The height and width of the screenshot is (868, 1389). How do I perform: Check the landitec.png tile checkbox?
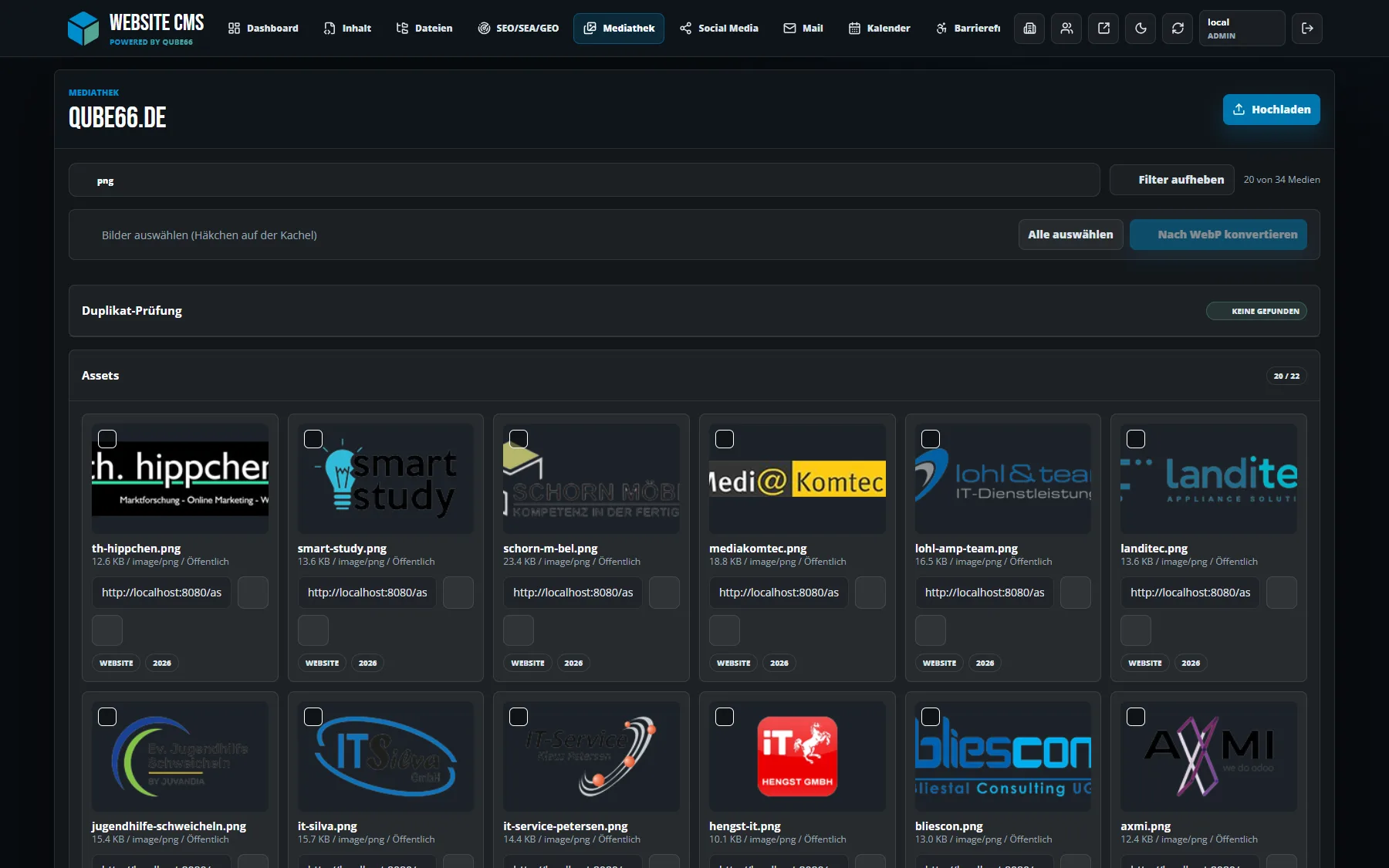click(x=1136, y=439)
